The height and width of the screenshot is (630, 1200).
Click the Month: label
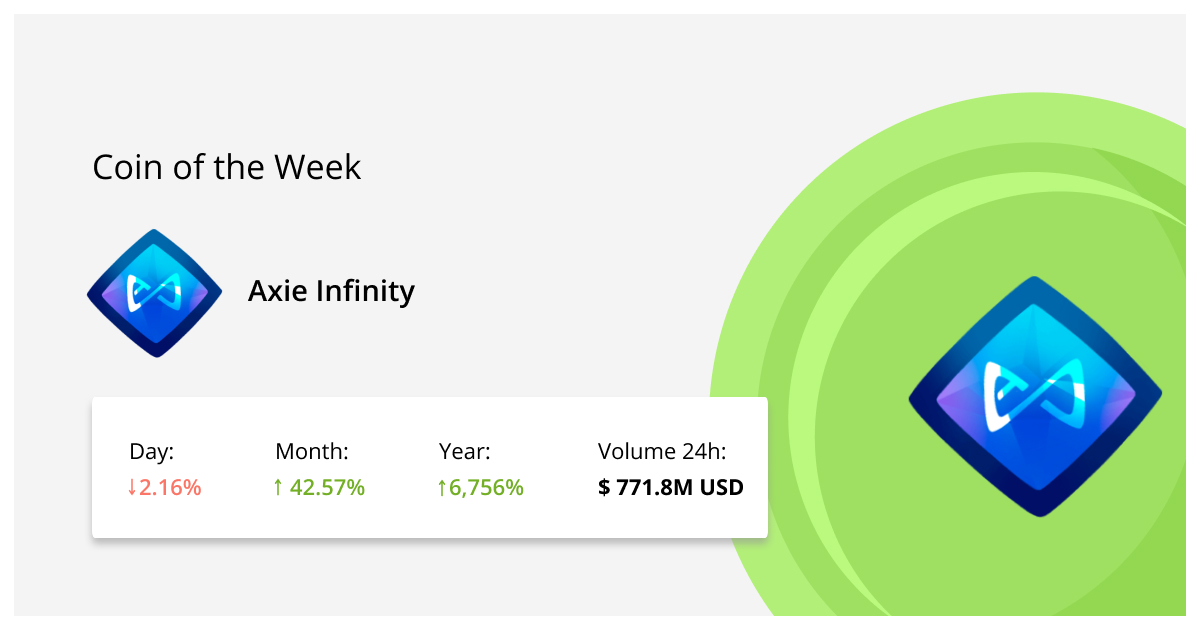pos(311,451)
